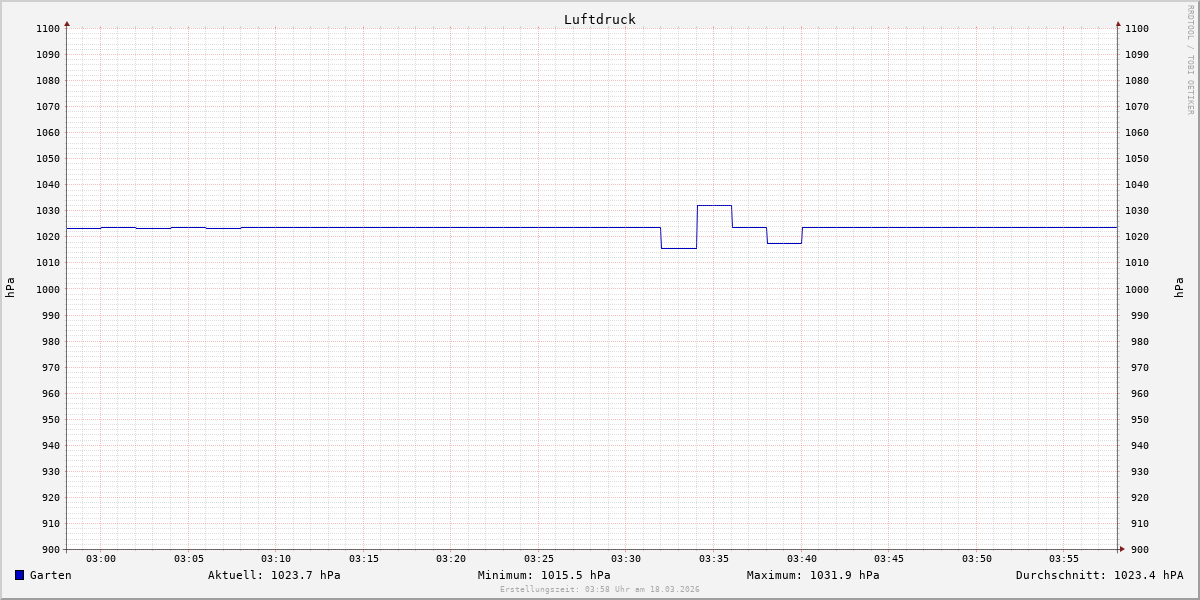Click the 03:20 time axis label
Viewport: 1200px width, 600px height.
tap(451, 558)
